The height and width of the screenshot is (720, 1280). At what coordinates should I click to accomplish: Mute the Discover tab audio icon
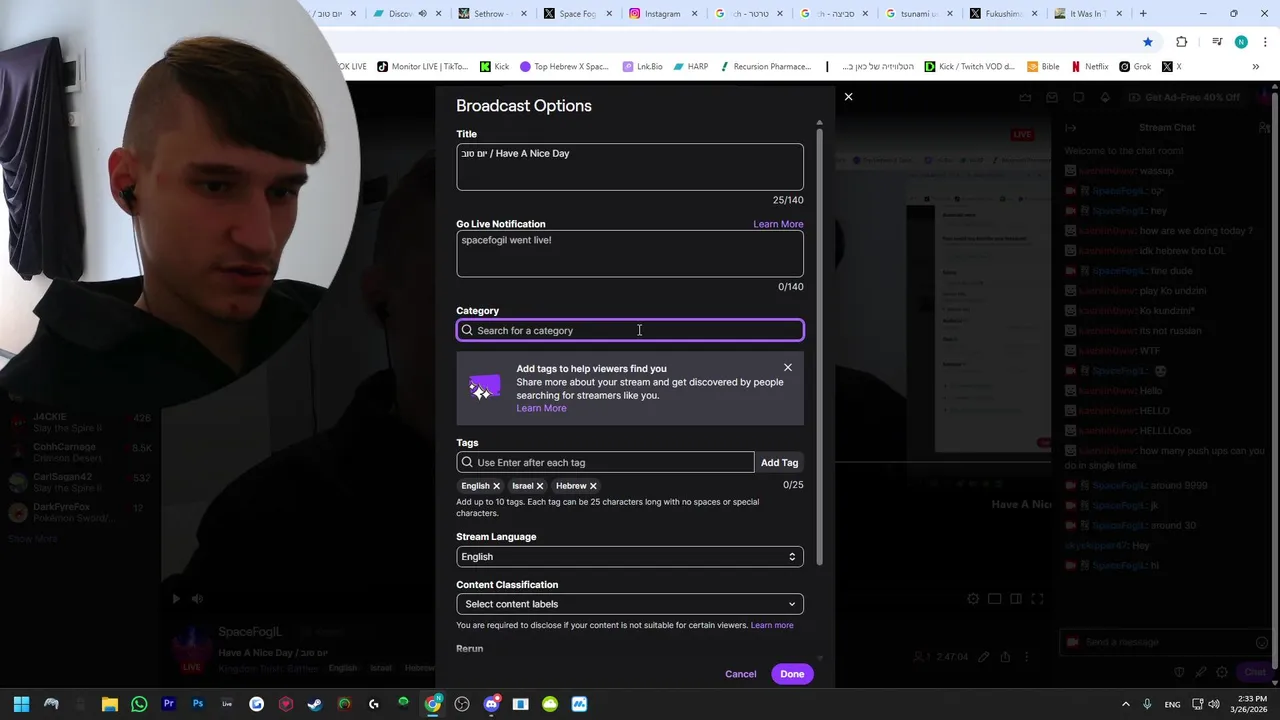coord(422,14)
